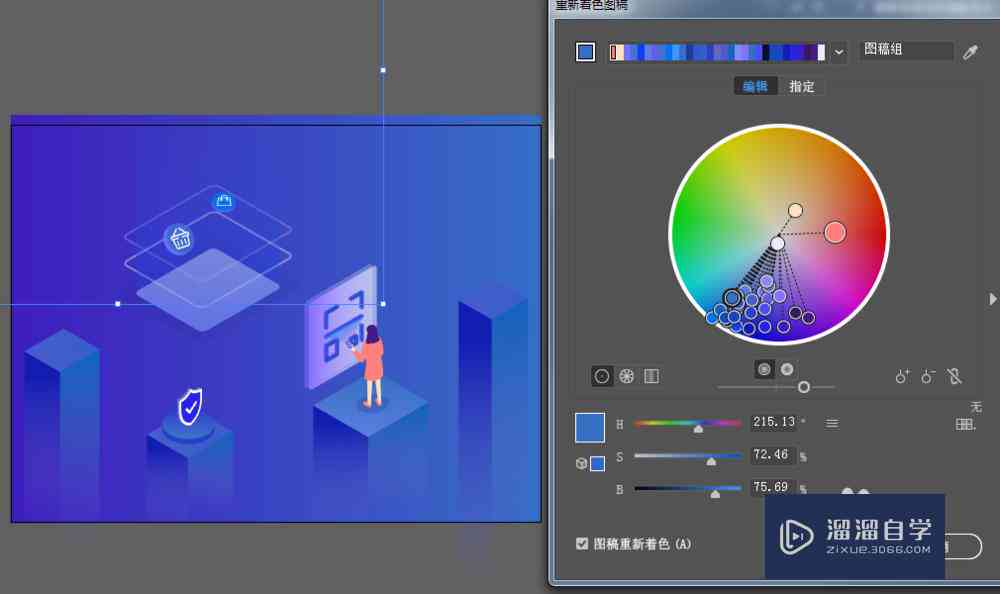
Task: Click the swatch library grid icon
Action: 965,424
